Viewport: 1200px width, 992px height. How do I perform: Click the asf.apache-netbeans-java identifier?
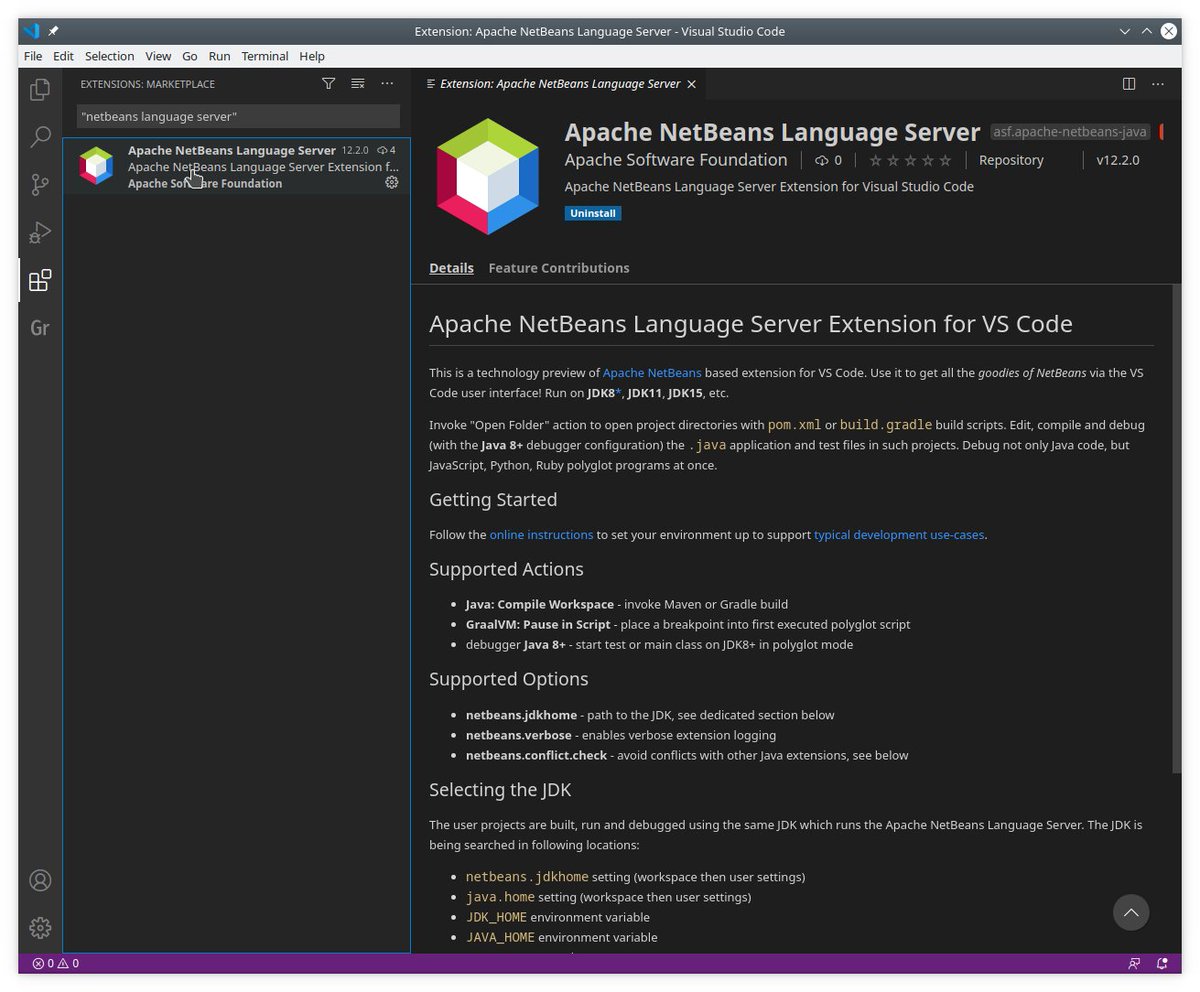[1070, 132]
